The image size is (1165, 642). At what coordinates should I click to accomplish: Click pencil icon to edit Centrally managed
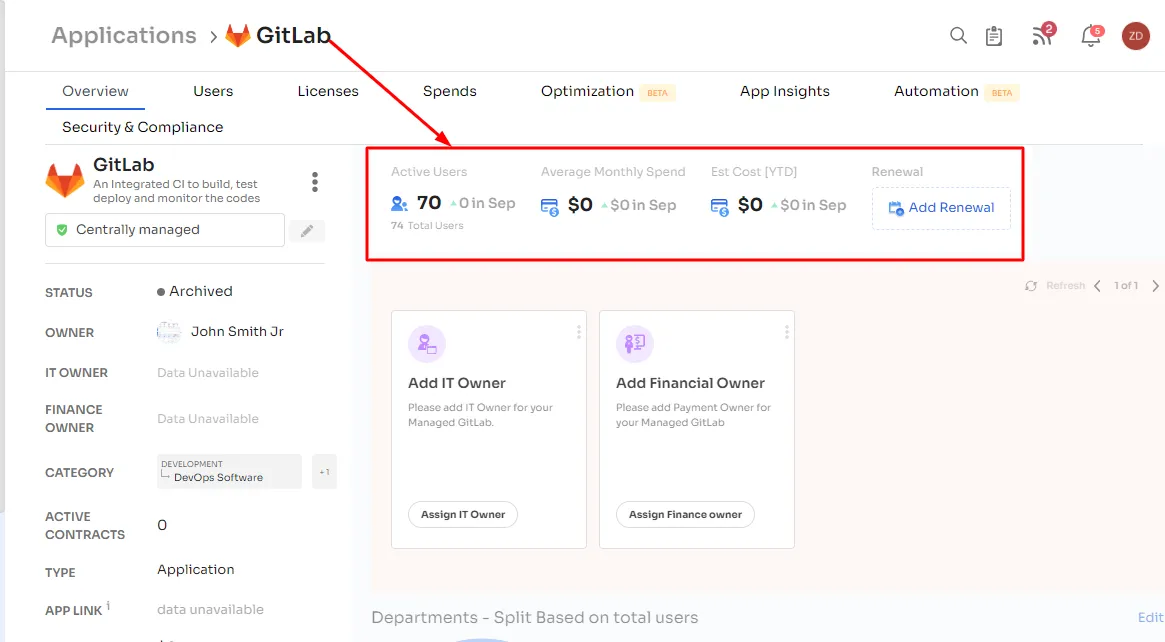(x=307, y=231)
